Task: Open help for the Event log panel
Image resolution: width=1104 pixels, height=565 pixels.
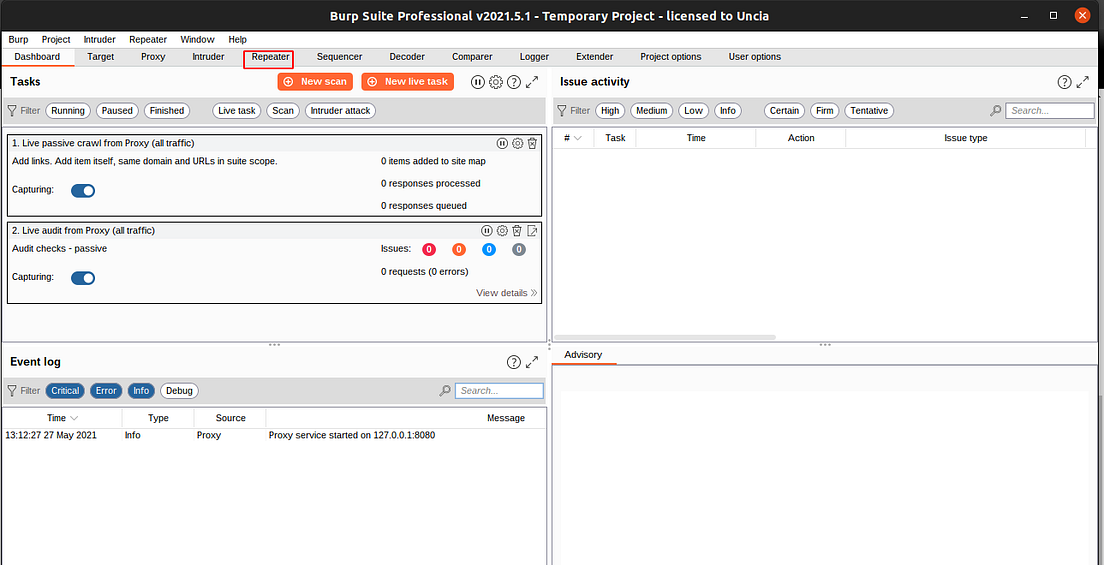Action: 514,362
